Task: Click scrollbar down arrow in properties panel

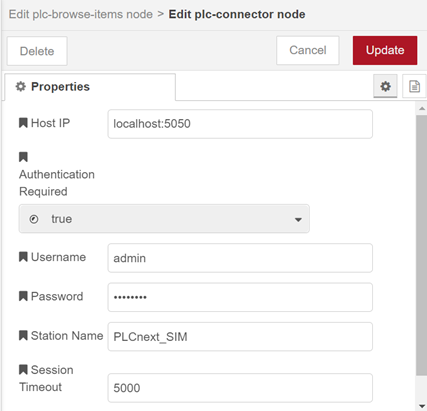Action: [x=422, y=406]
